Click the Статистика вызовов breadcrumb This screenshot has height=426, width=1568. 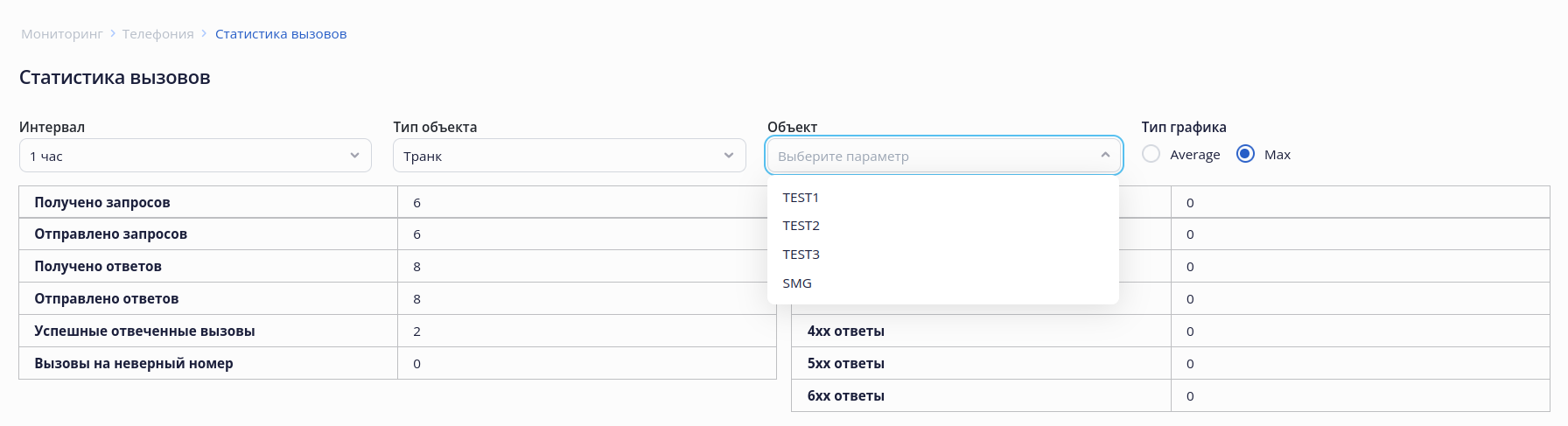point(281,34)
